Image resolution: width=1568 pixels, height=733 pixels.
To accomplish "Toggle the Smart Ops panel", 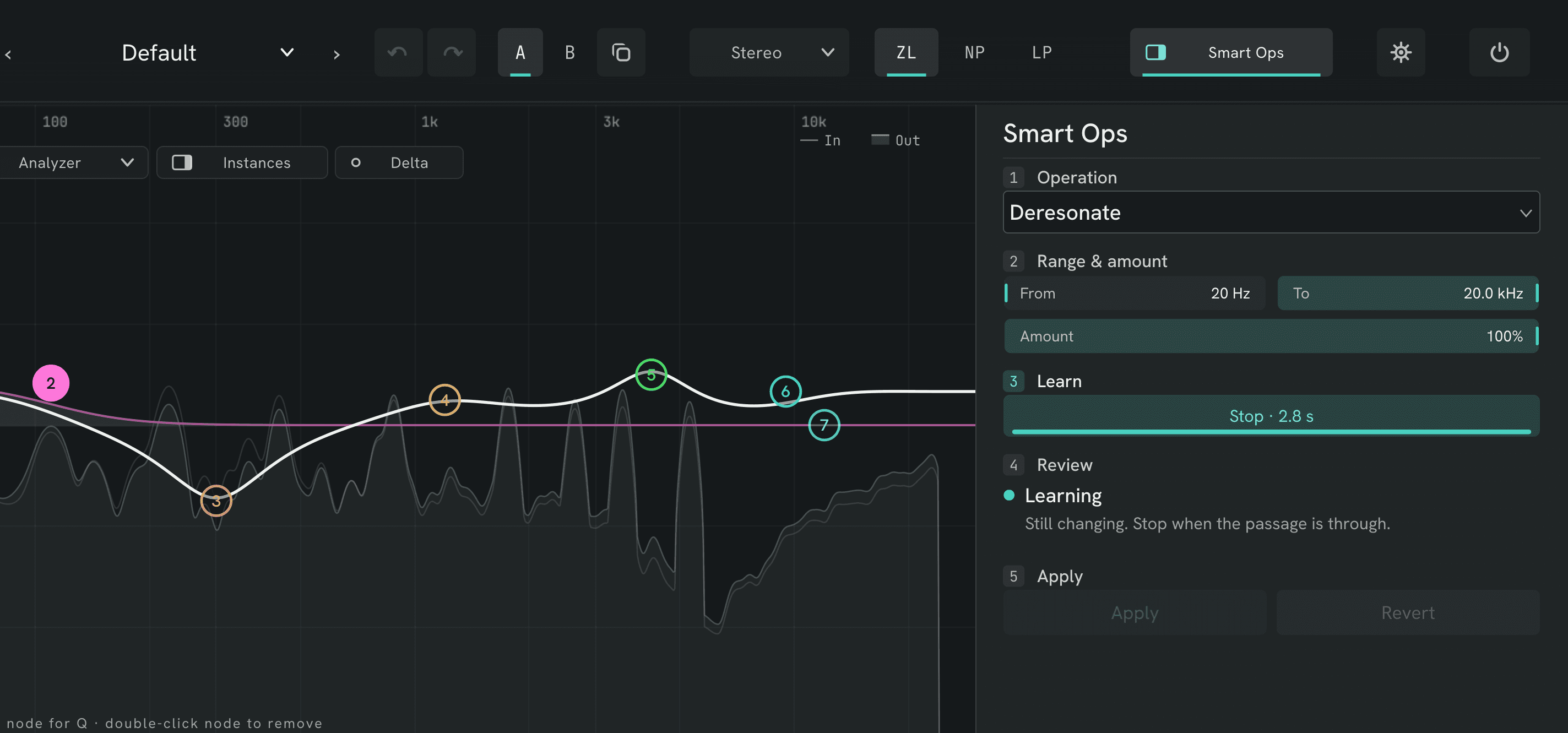I will [1231, 52].
